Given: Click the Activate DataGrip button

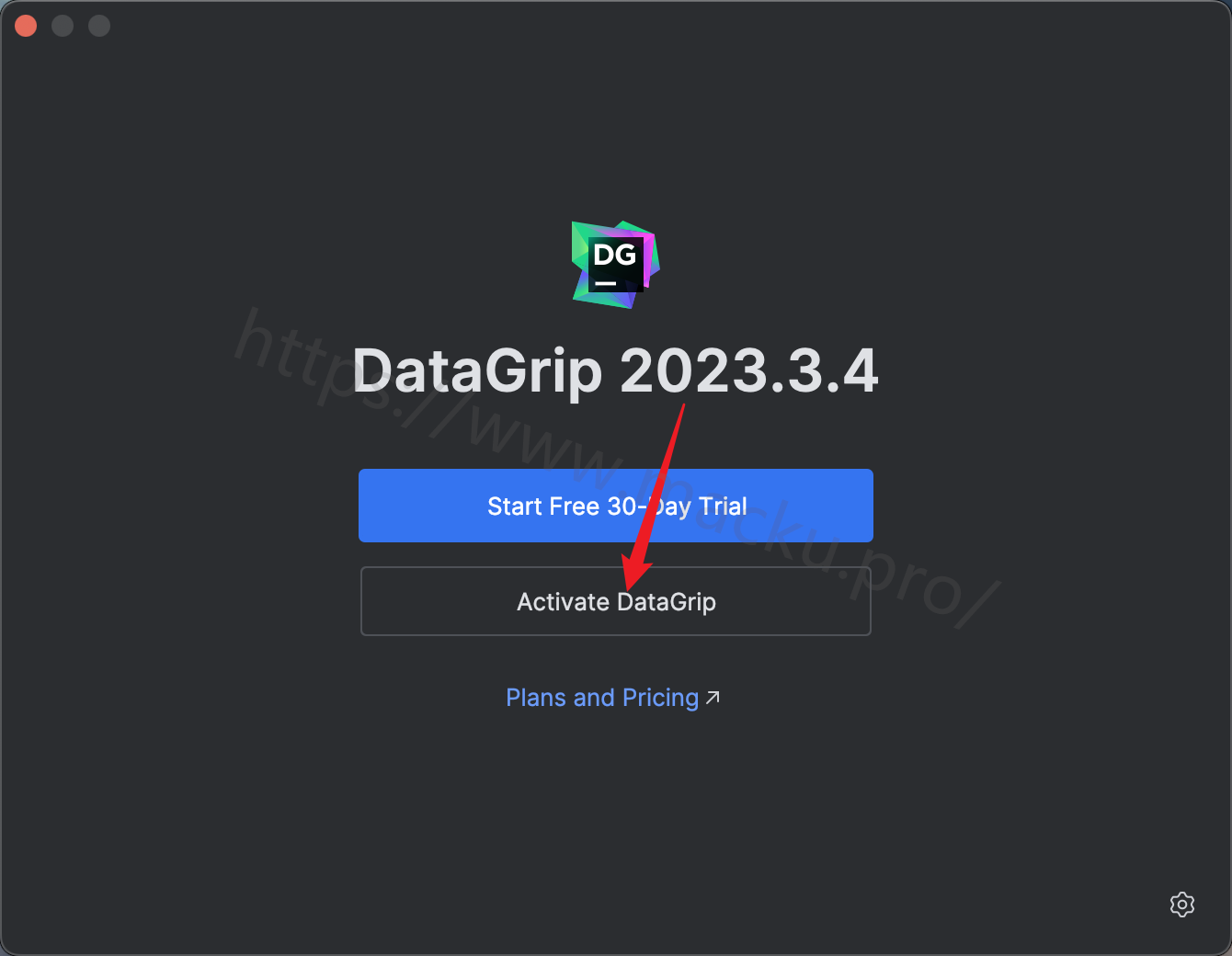Looking at the screenshot, I should coord(616,601).
